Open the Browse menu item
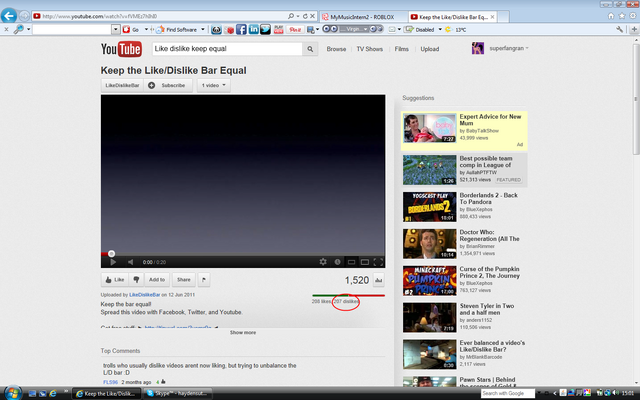 336,49
